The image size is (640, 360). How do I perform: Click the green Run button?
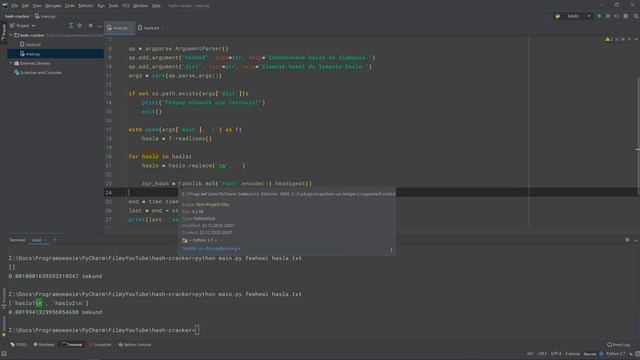(600, 16)
